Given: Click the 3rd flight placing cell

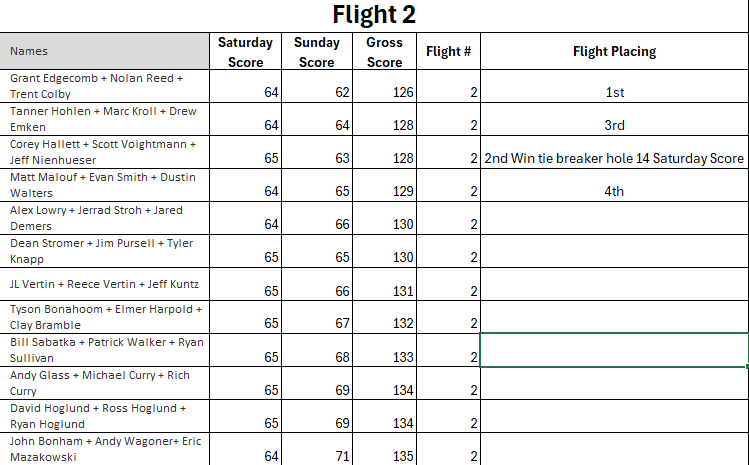Looking at the screenshot, I should click(614, 125).
